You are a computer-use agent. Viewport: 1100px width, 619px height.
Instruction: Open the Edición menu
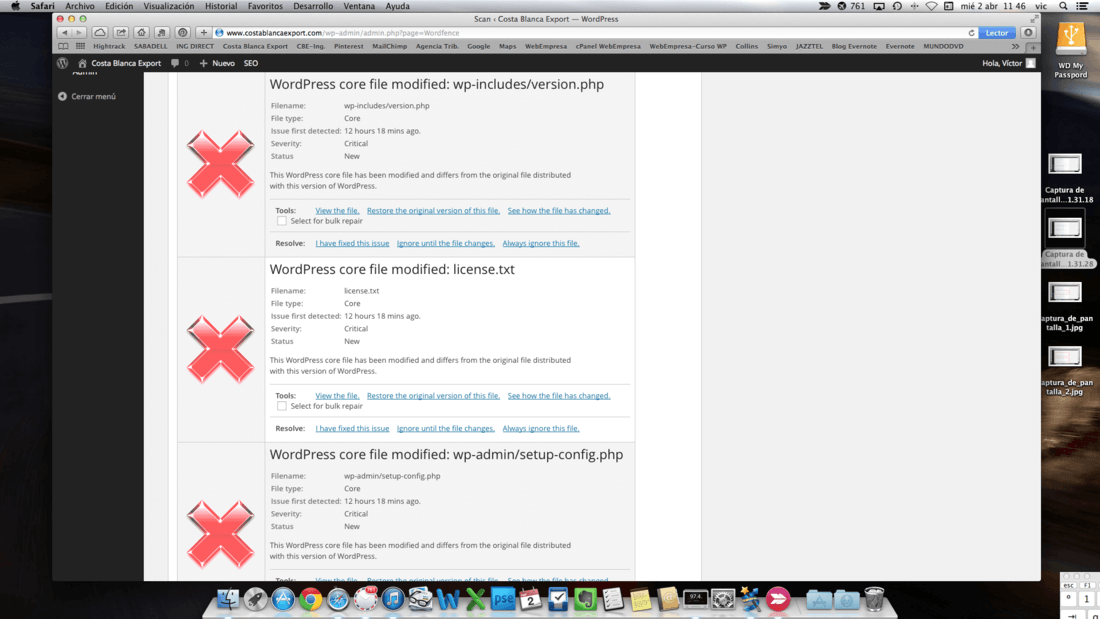coord(119,6)
